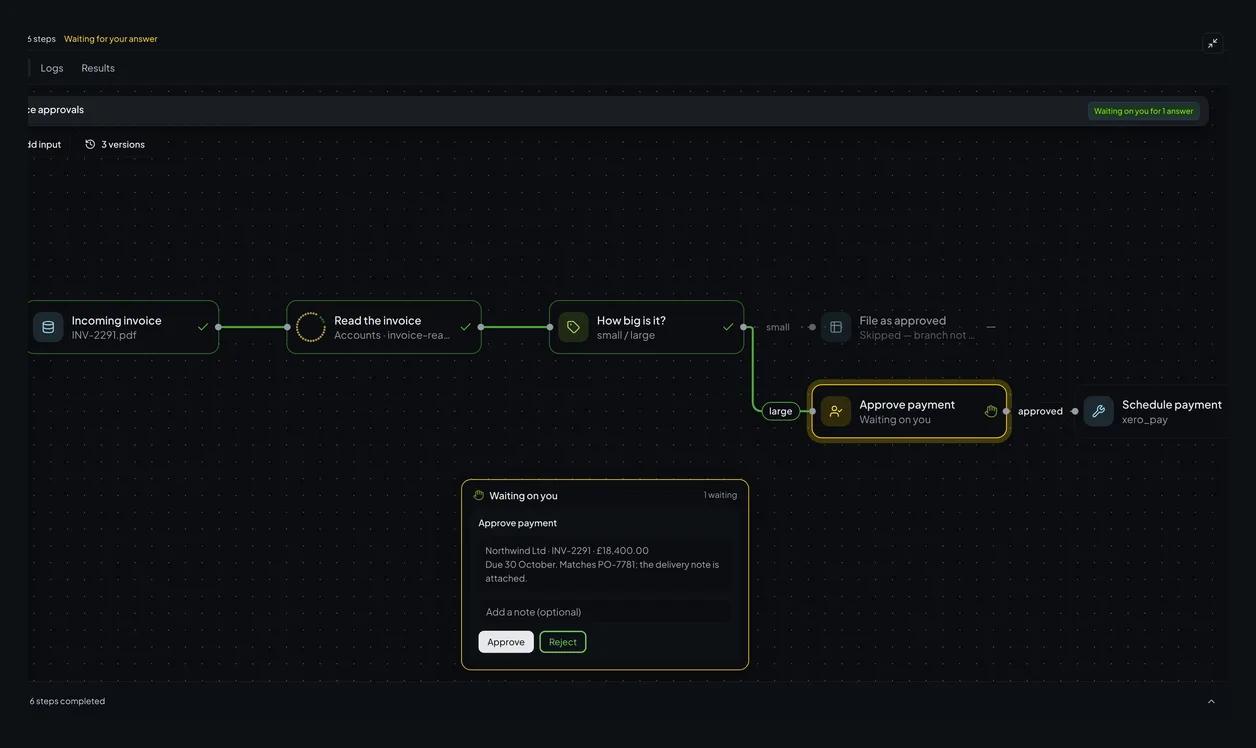Click the green checkmark on How big is it?
Image resolution: width=1256 pixels, height=748 pixels.
[x=728, y=327]
